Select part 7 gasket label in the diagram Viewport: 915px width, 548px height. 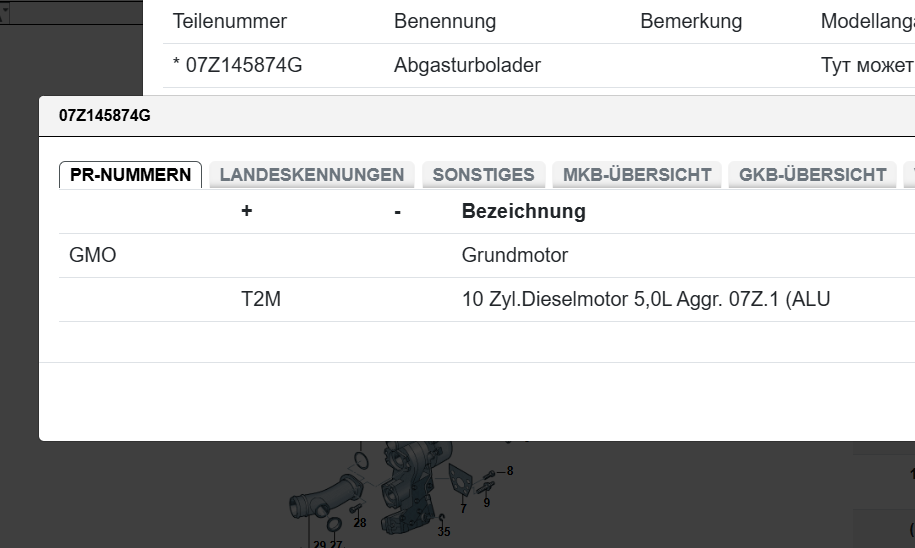click(x=463, y=509)
